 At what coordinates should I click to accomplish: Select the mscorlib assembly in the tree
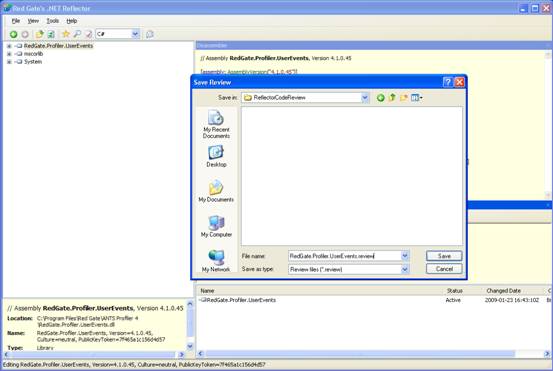point(33,54)
